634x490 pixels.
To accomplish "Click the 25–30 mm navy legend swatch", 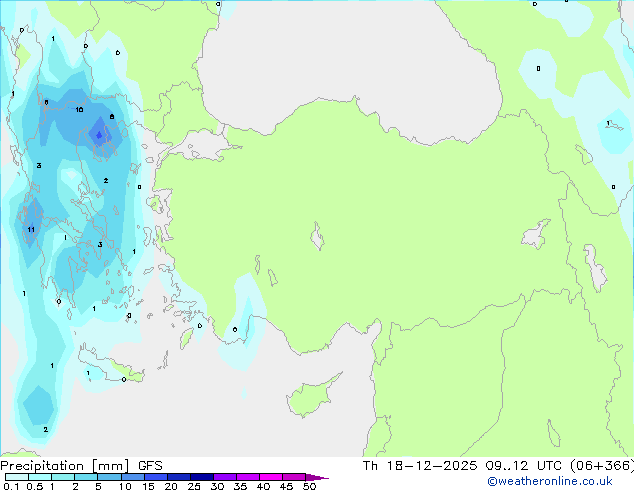I will coord(202,477).
